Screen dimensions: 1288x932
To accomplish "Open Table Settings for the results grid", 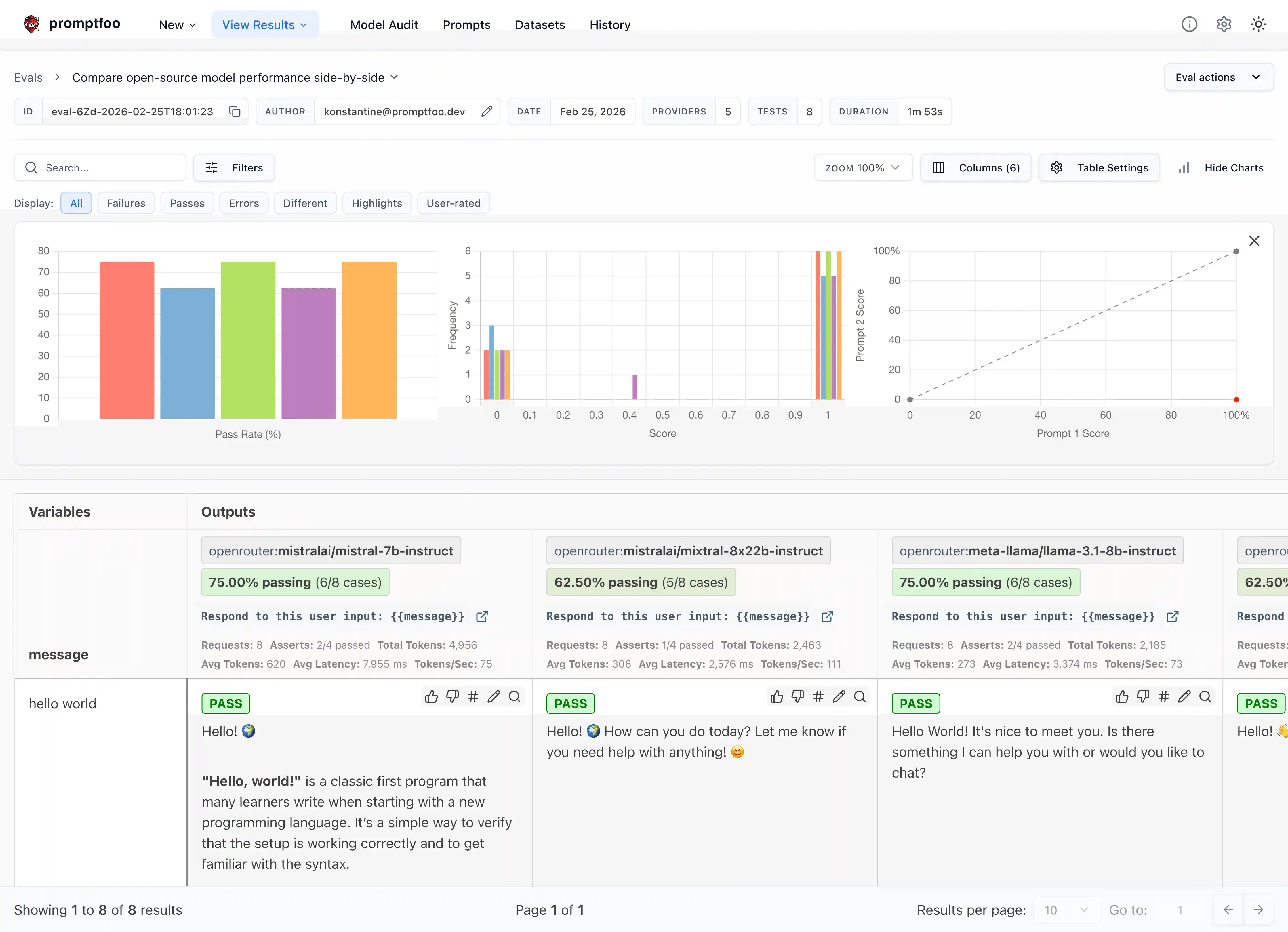I will pos(1099,167).
